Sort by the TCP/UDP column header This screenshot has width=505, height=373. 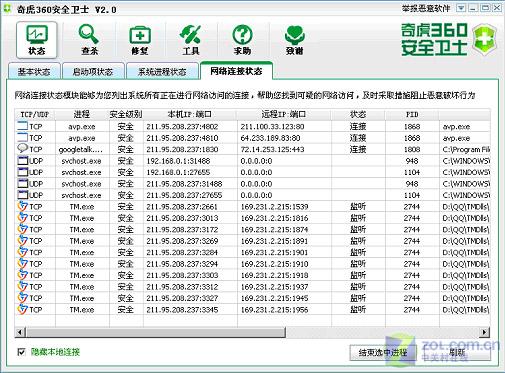pyautogui.click(x=35, y=114)
